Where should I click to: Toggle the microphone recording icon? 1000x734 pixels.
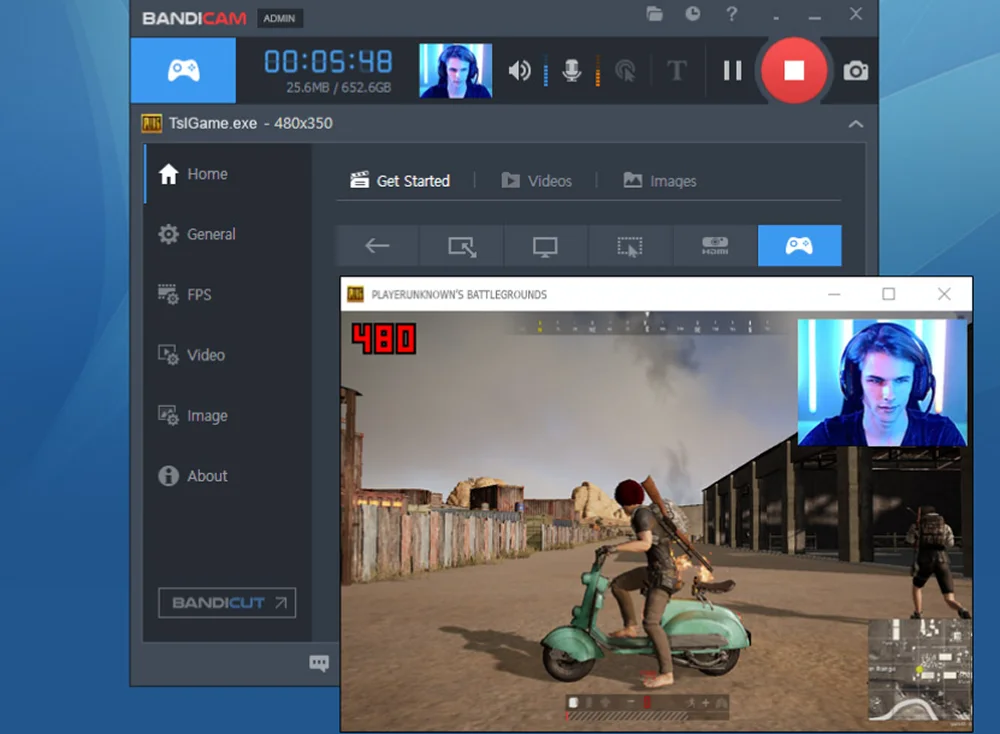[x=571, y=70]
